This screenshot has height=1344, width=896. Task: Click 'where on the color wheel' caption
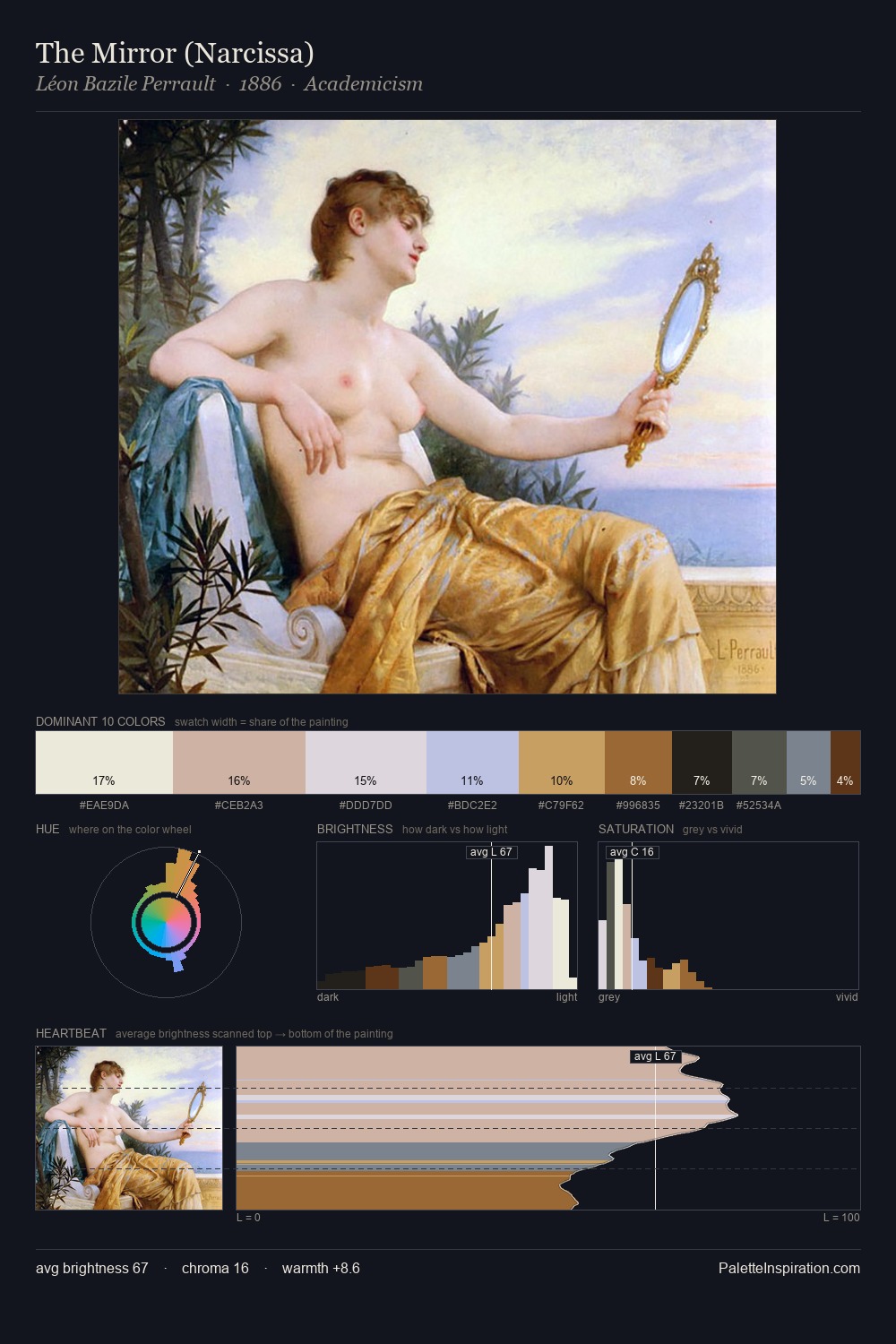click(x=130, y=830)
